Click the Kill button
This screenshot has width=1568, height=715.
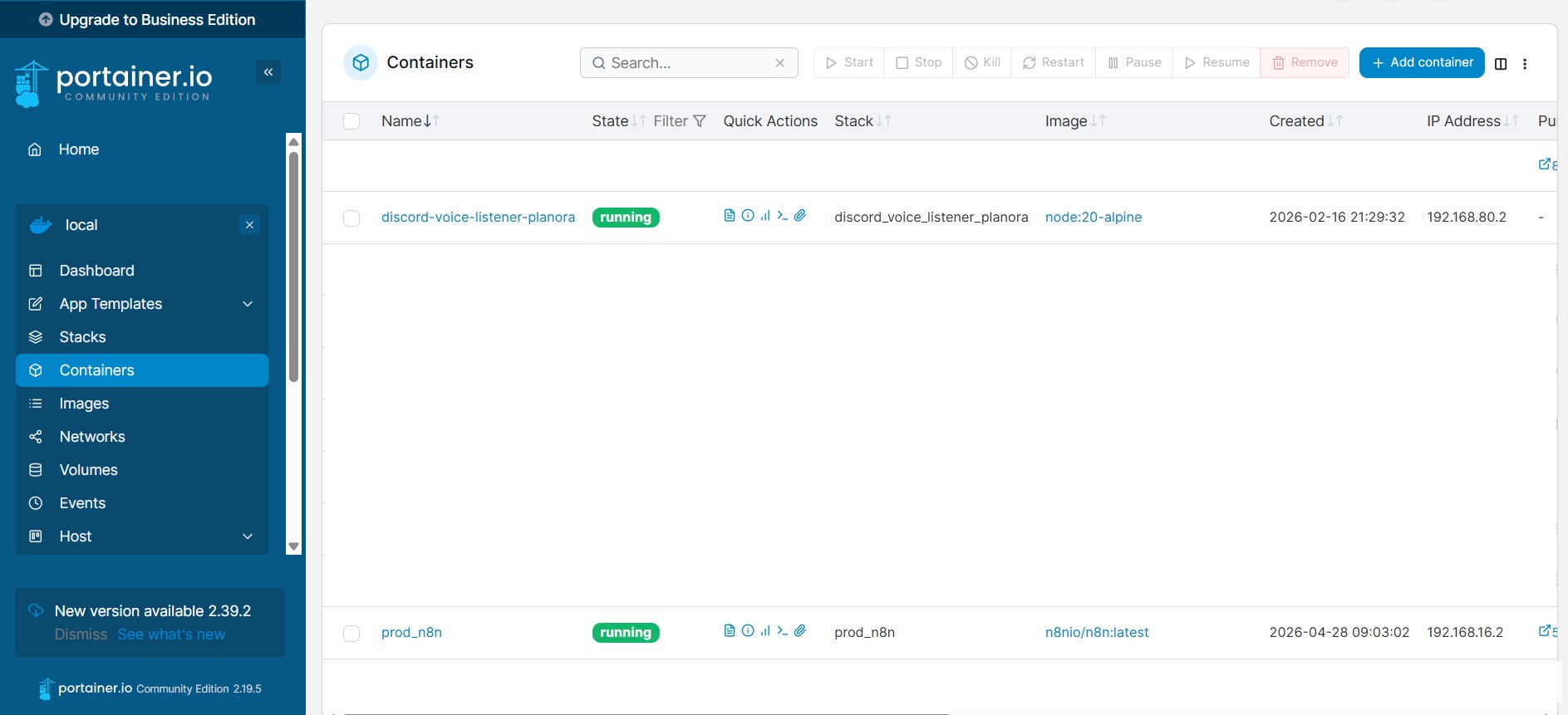point(982,62)
